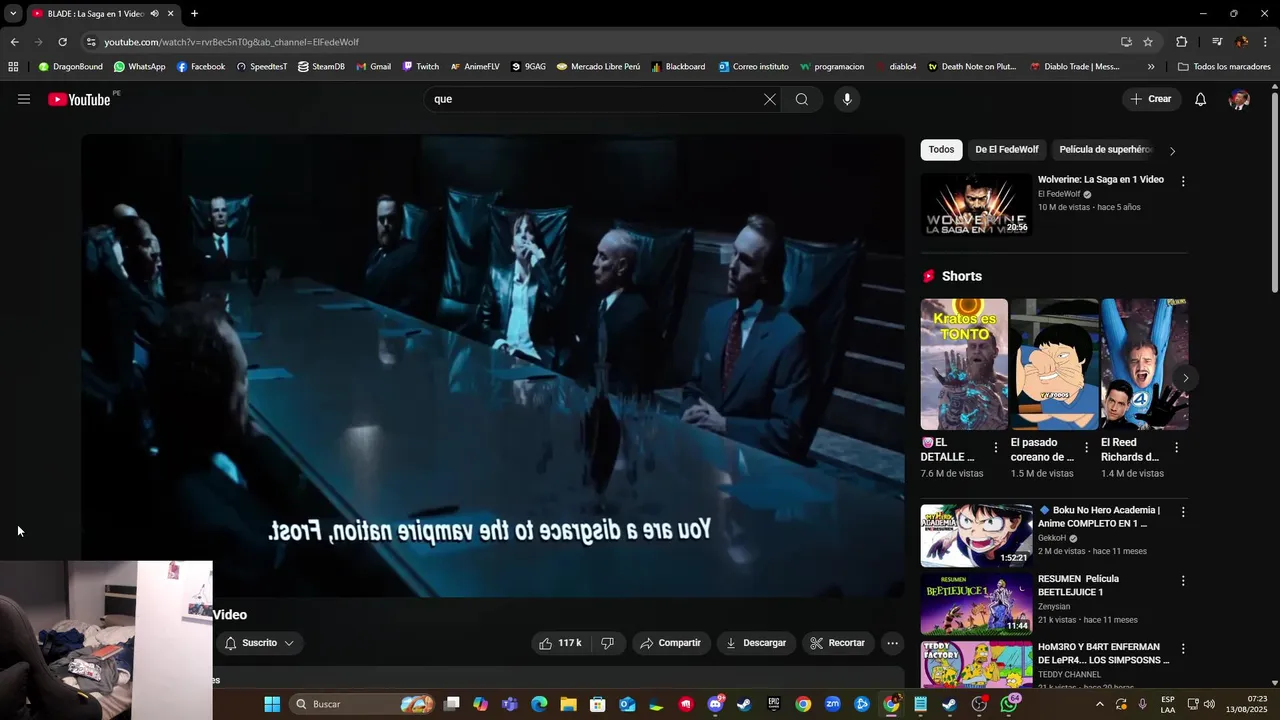Close the BLADE video tab
The image size is (1280, 720).
(x=170, y=13)
